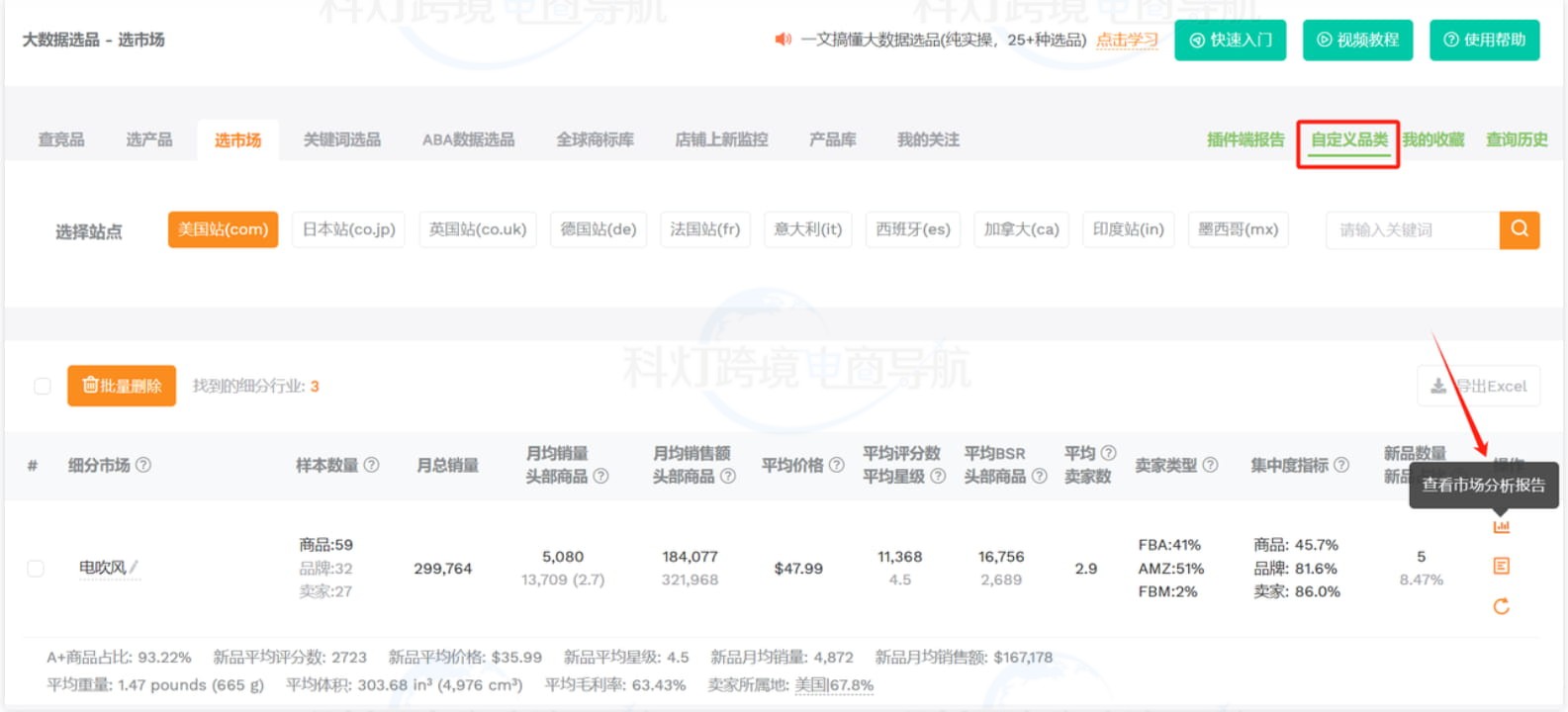This screenshot has width=1568, height=712.
Task: Click help icon beside 细分市场 header
Action: point(143,465)
